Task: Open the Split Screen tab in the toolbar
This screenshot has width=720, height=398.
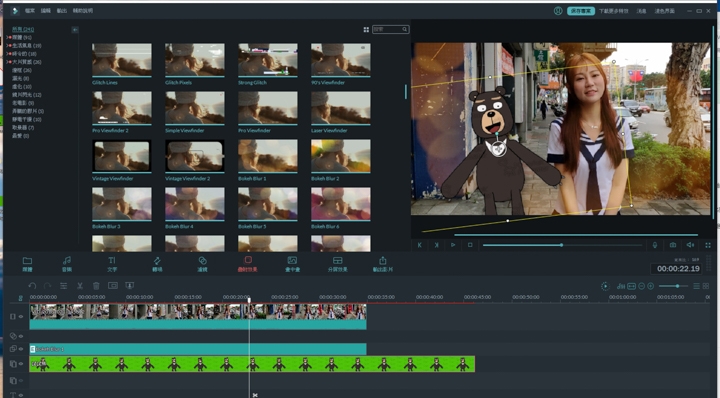Action: tap(338, 264)
